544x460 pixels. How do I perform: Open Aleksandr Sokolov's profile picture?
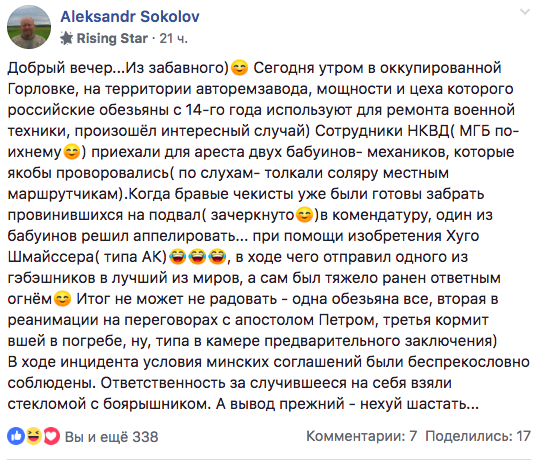[29, 27]
